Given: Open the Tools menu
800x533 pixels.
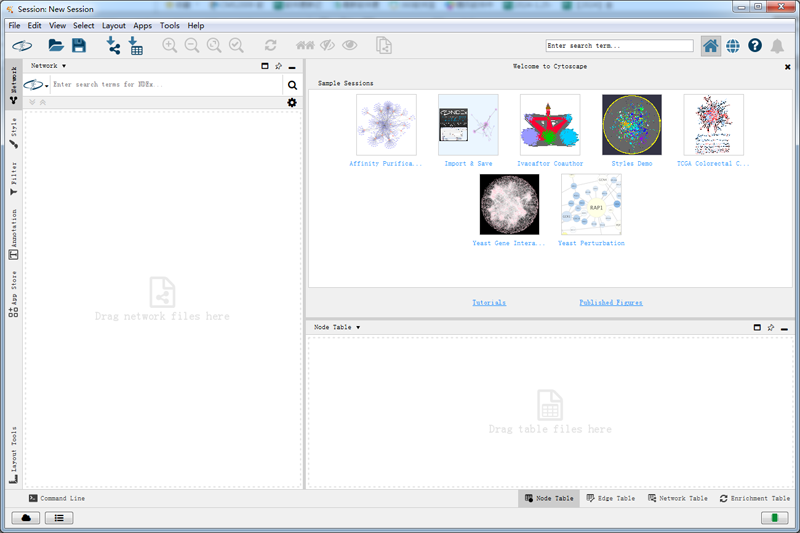Looking at the screenshot, I should [169, 26].
